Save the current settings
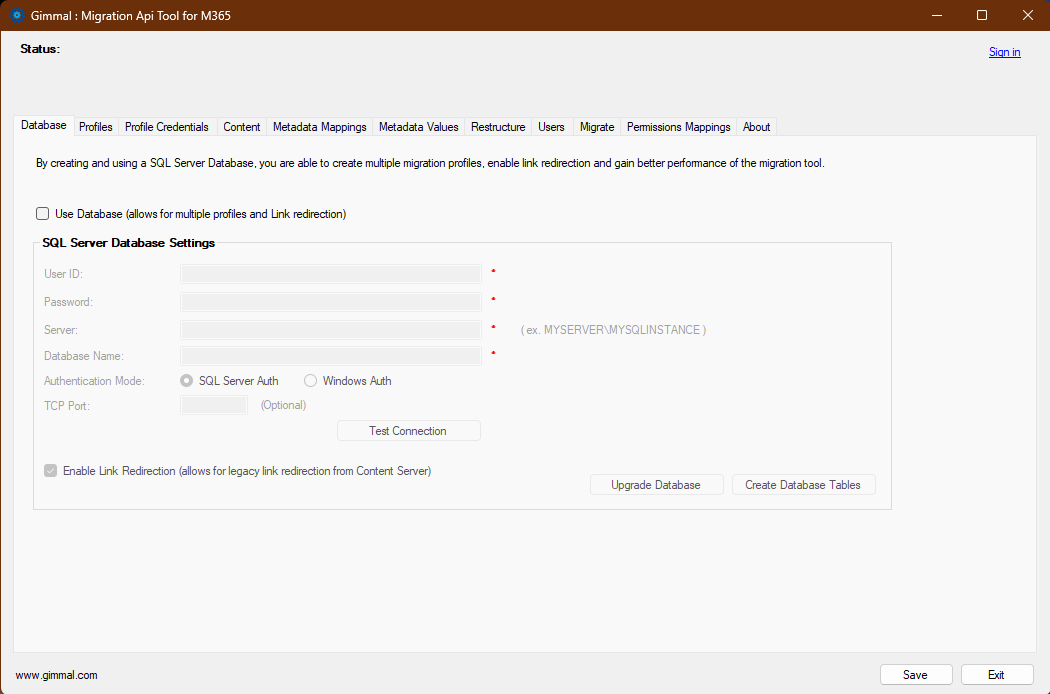 click(916, 674)
